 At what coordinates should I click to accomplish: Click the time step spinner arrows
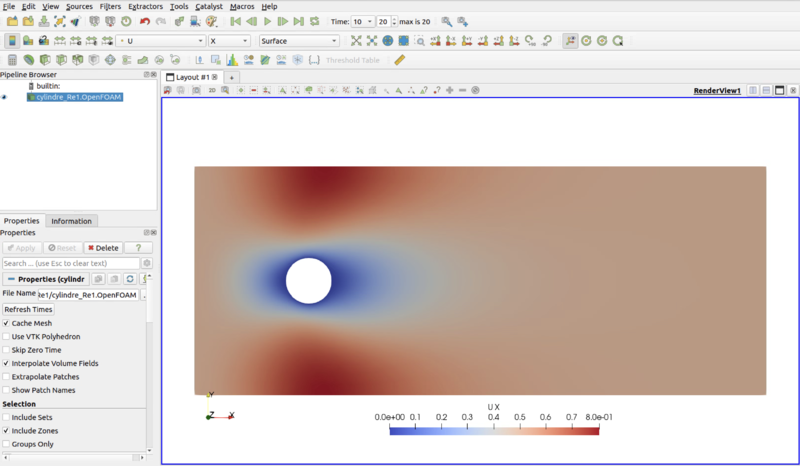394,21
